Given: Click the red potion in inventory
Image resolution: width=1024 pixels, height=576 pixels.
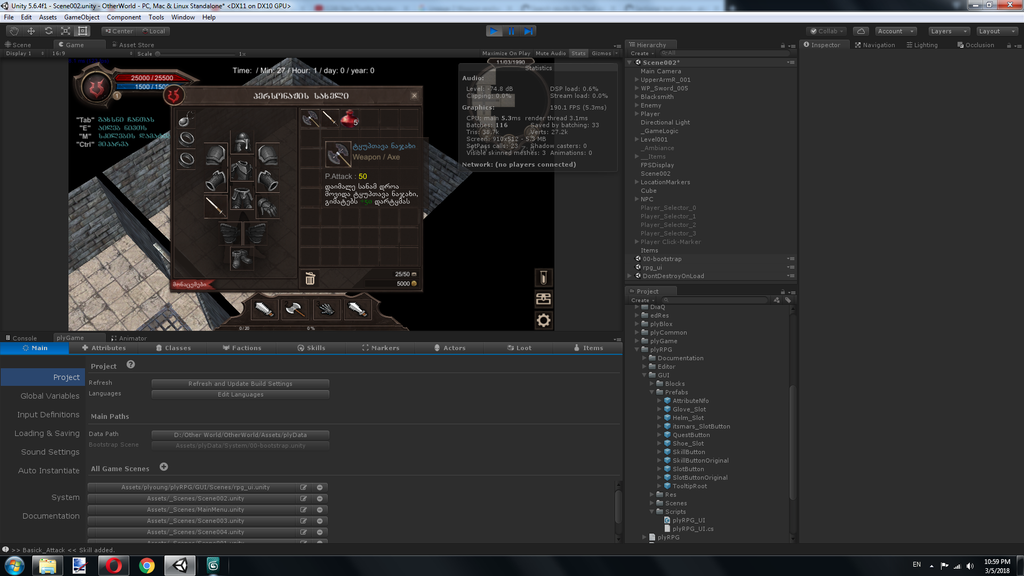Looking at the screenshot, I should pyautogui.click(x=349, y=118).
